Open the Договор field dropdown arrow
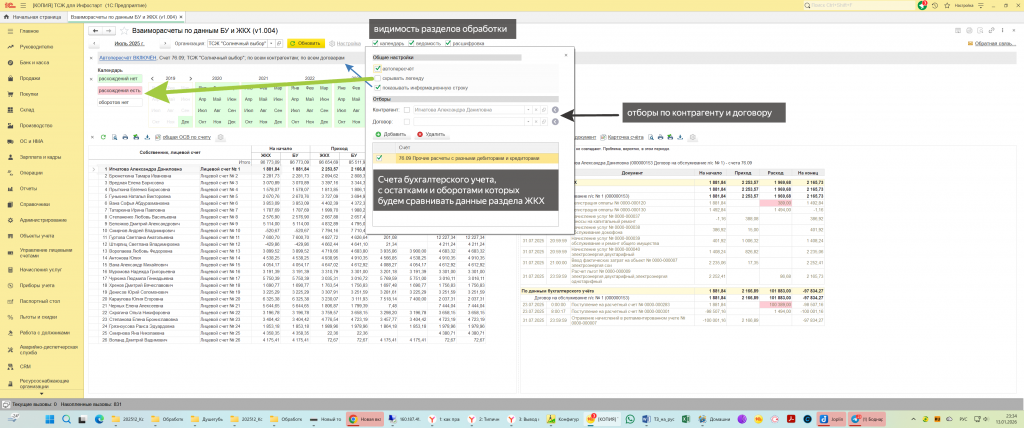The width and height of the screenshot is (1024, 428). (529, 120)
